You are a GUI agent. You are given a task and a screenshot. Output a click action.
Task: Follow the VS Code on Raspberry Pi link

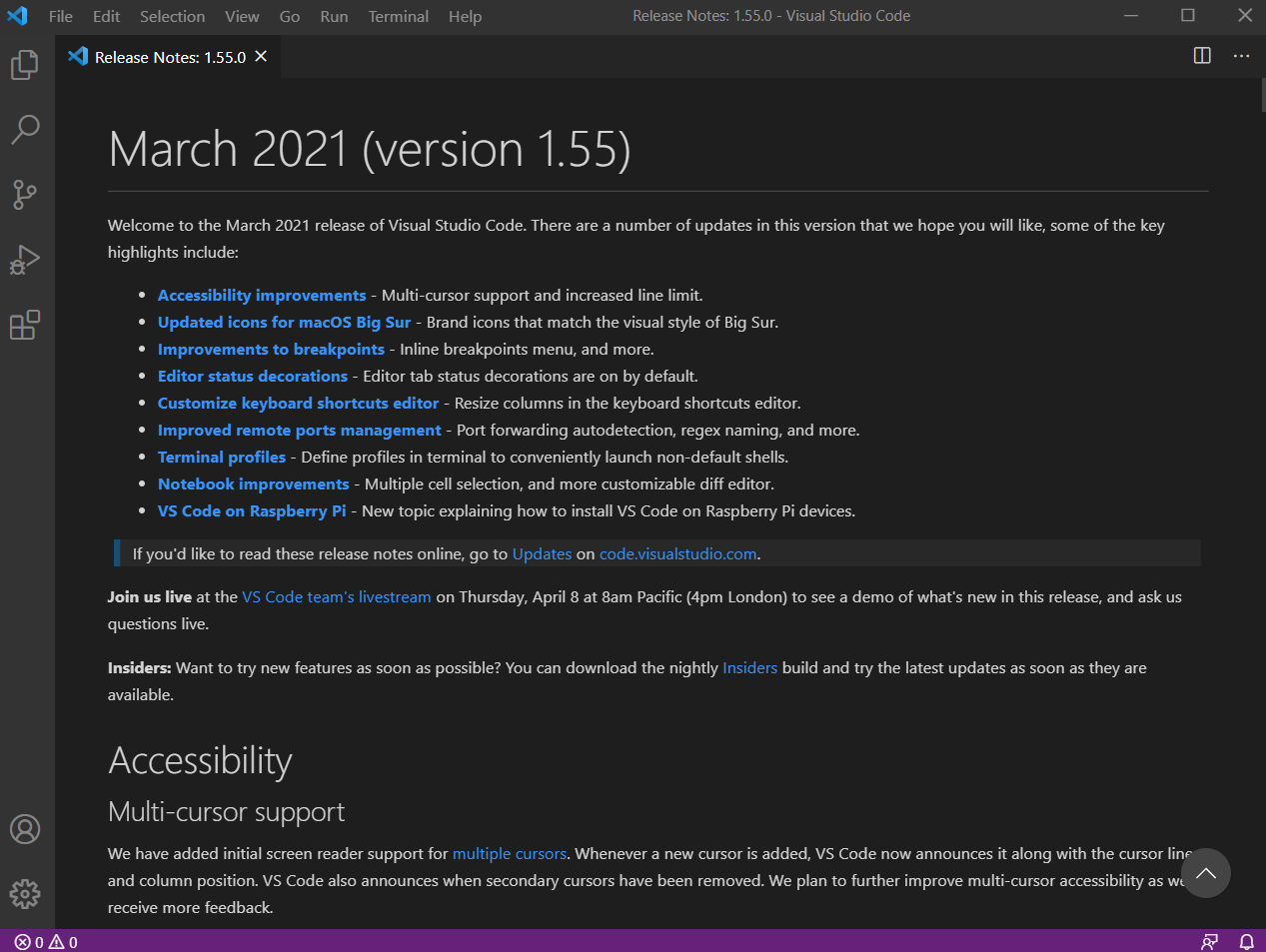coord(252,511)
